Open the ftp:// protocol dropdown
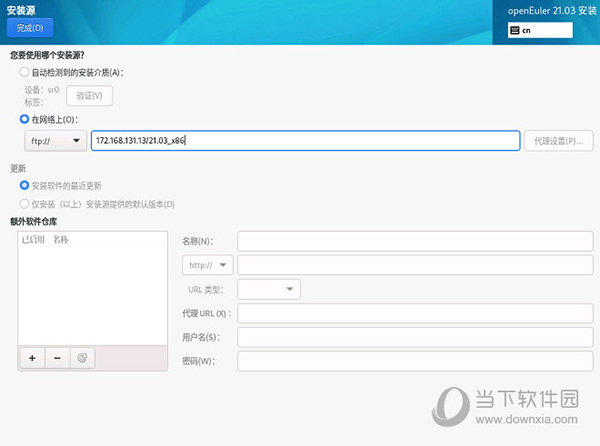The image size is (600, 446). tap(55, 141)
